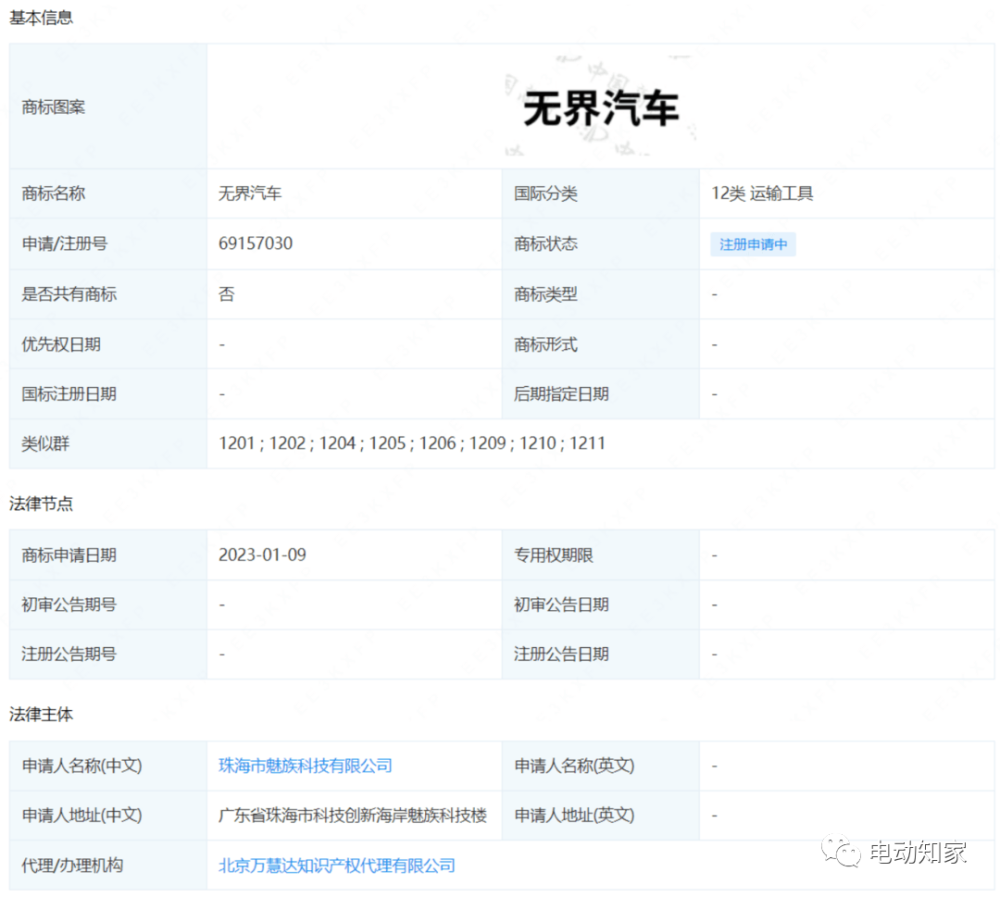Select the applicant address 广东省珠海市科技创新海岸魅族科技楼
The width and height of the screenshot is (1000, 897).
(x=353, y=815)
